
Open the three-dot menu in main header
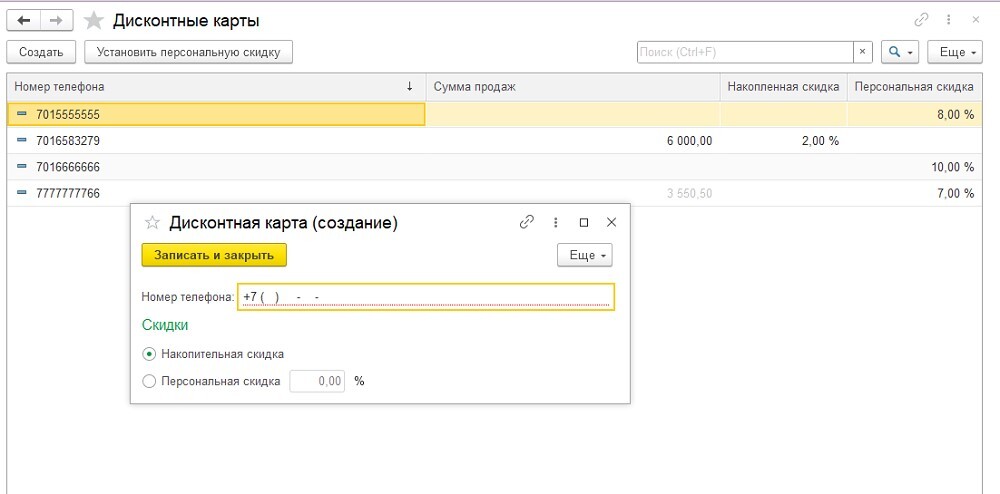[x=948, y=20]
